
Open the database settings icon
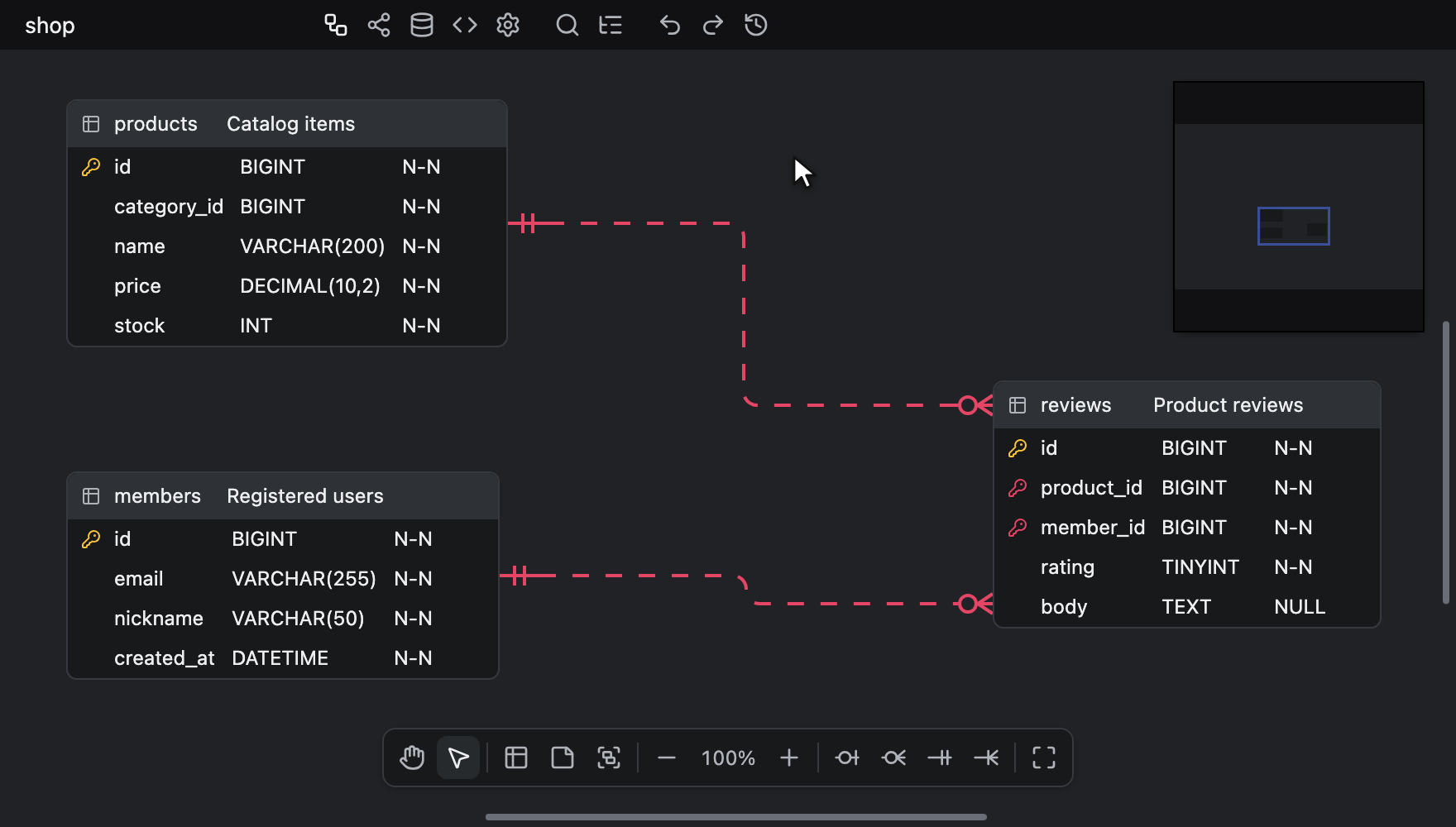tap(422, 25)
